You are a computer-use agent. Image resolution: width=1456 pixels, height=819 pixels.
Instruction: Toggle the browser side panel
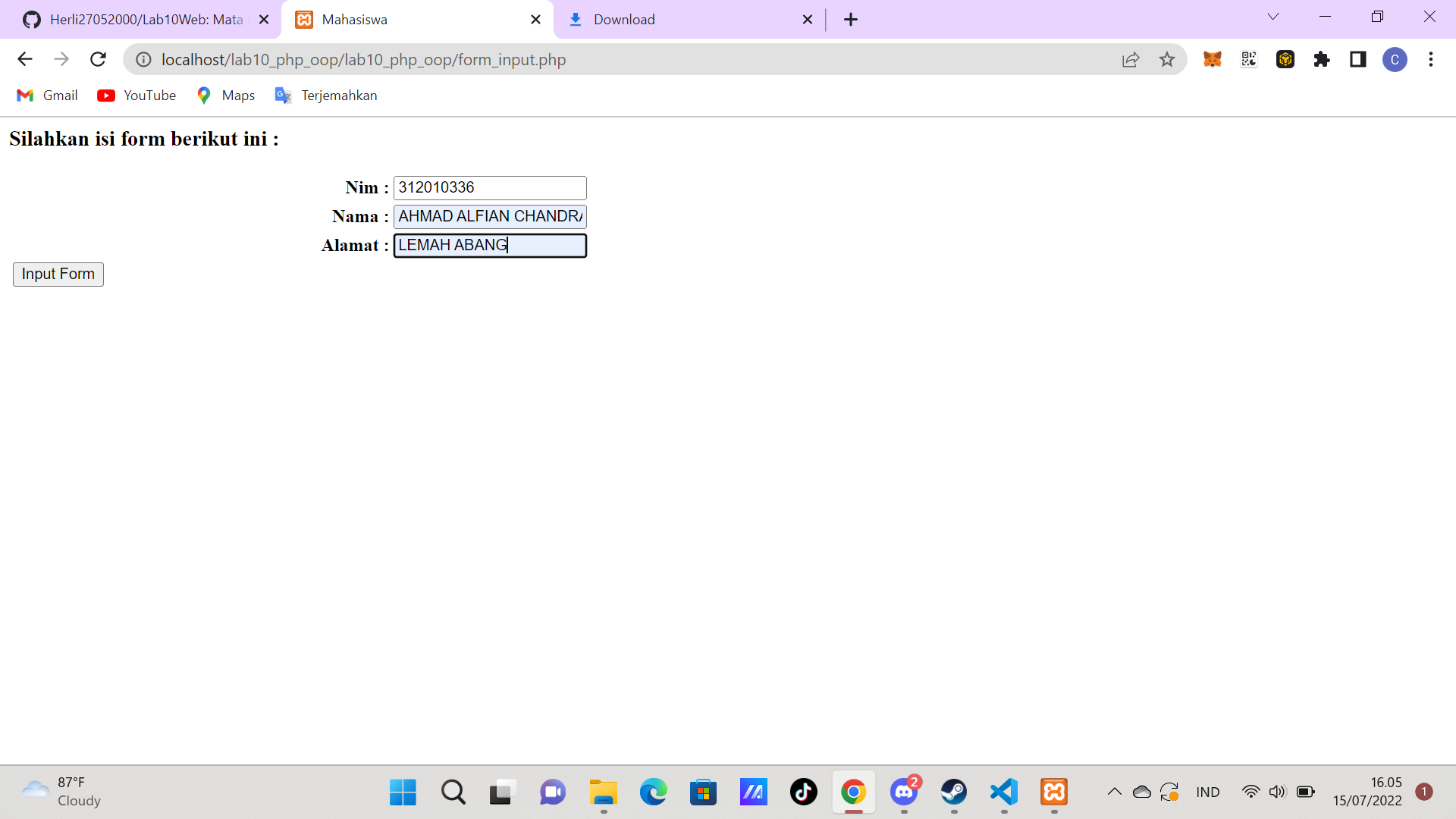click(1358, 59)
